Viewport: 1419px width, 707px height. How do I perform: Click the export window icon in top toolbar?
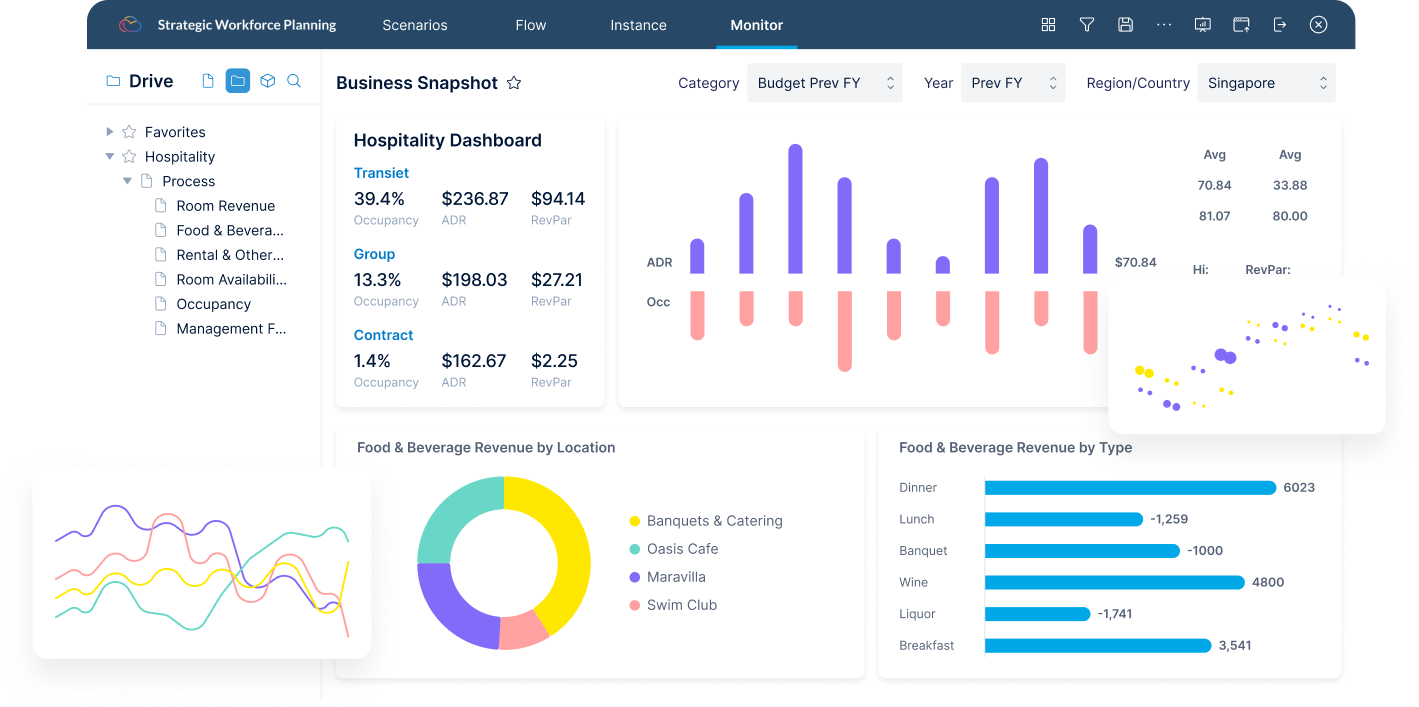coord(1241,24)
